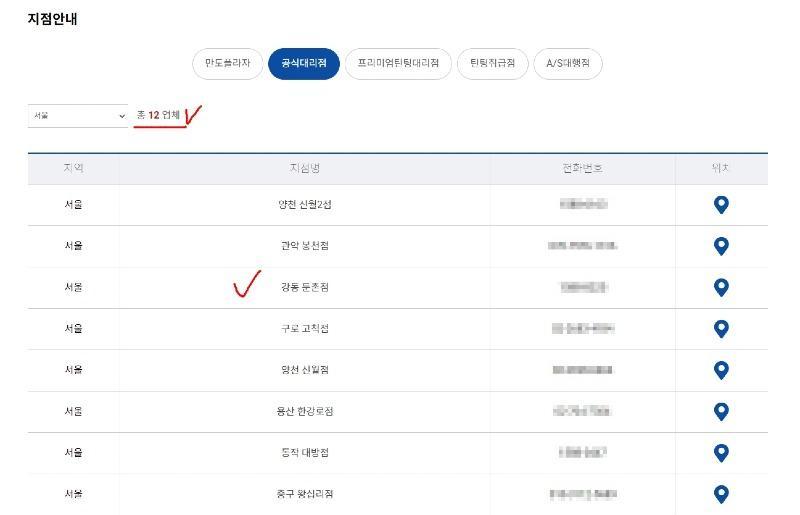The image size is (800, 515).
Task: Open map pin for 동작 대방점
Action: pyautogui.click(x=720, y=453)
